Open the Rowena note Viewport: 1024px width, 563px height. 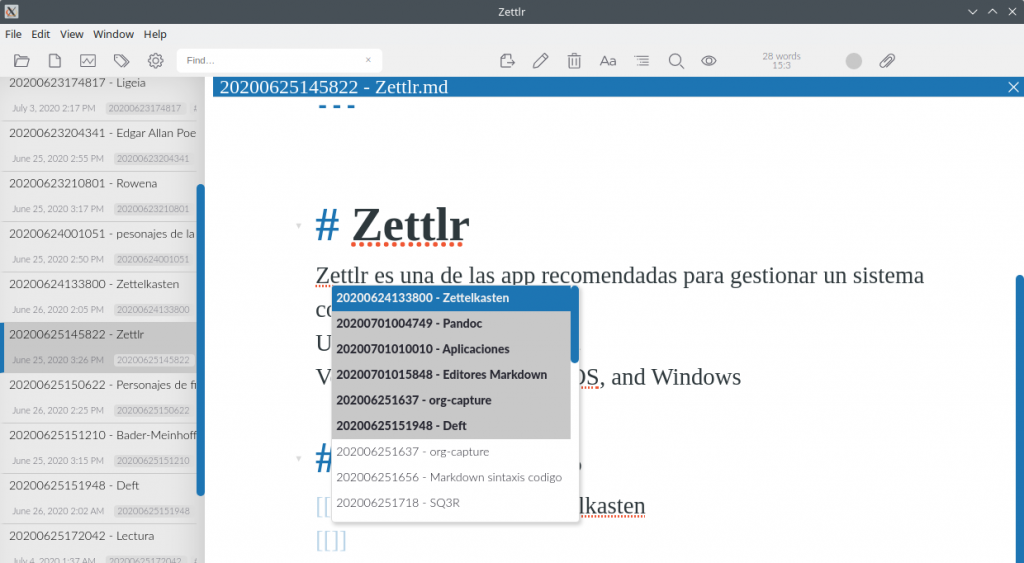coord(98,196)
